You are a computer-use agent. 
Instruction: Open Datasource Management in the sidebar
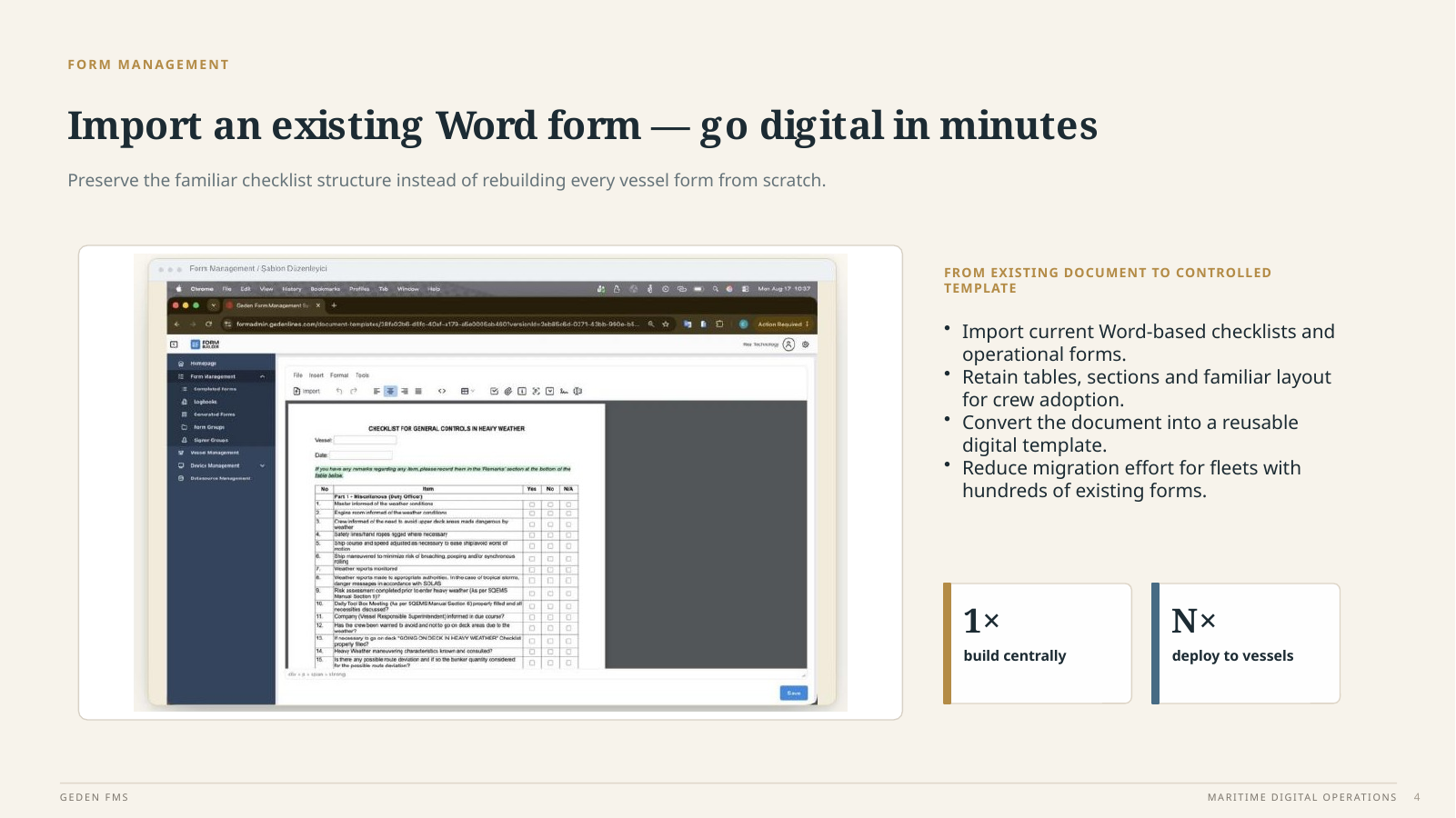tap(220, 478)
